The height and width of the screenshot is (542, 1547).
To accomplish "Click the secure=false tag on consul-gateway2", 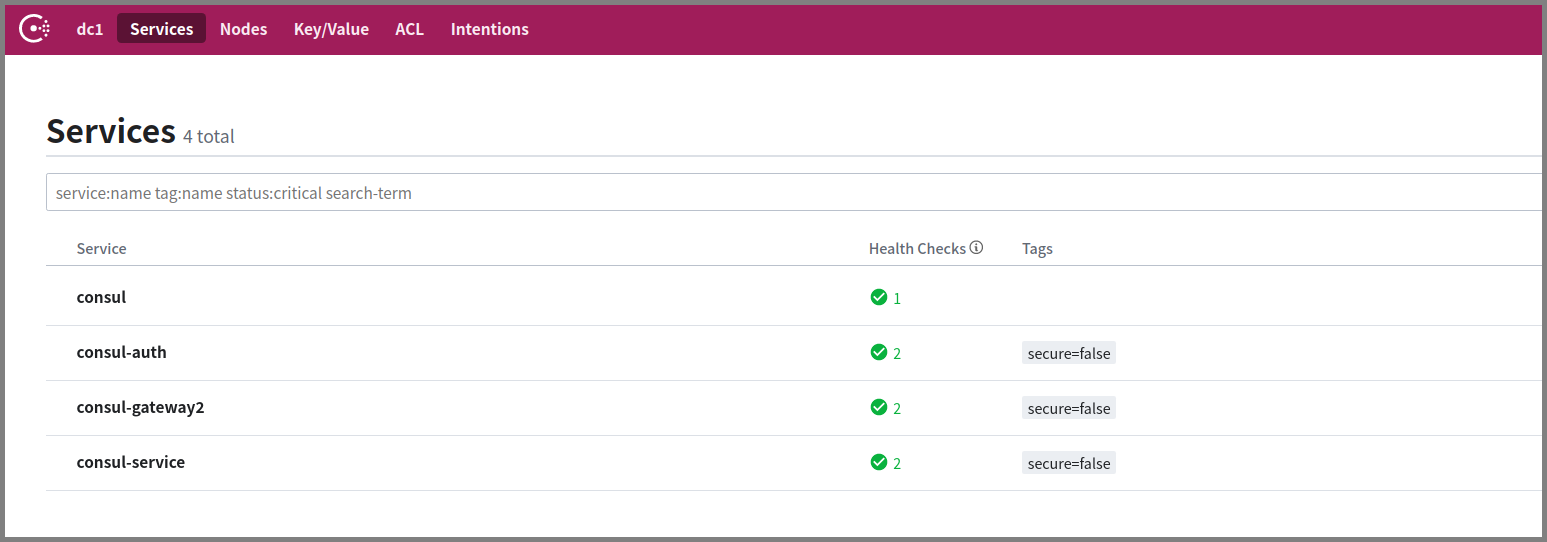I will coord(1069,408).
